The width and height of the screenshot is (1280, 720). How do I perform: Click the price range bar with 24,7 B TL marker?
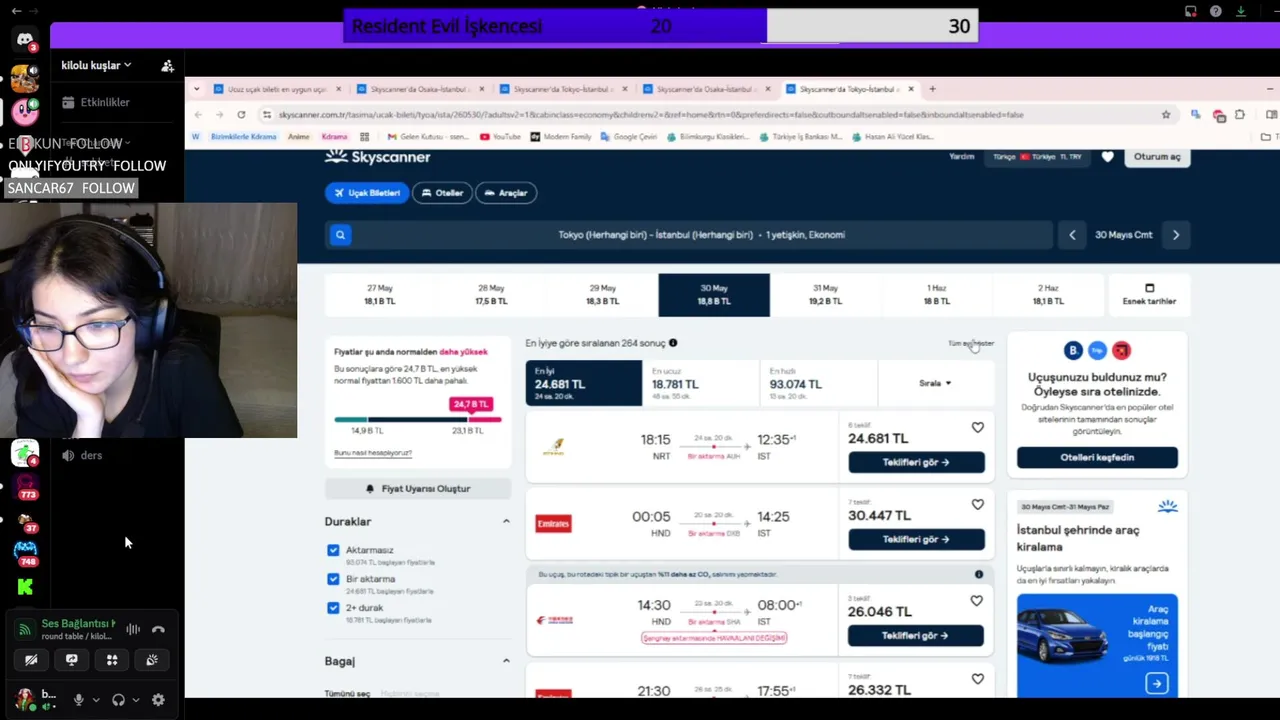click(418, 419)
